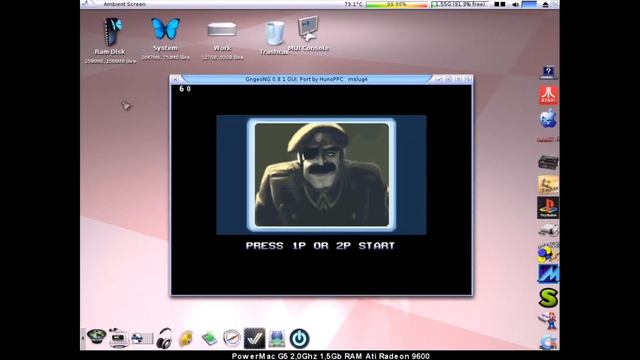Open the double checkmark icon in the dock
Image resolution: width=640 pixels, height=360 pixels.
254,338
